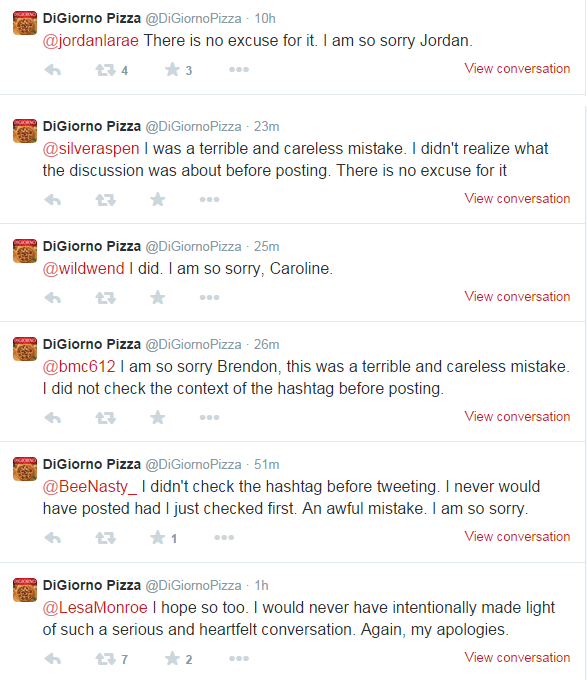Favorite the @silveraspen tweet
The image size is (587, 680).
point(158,199)
